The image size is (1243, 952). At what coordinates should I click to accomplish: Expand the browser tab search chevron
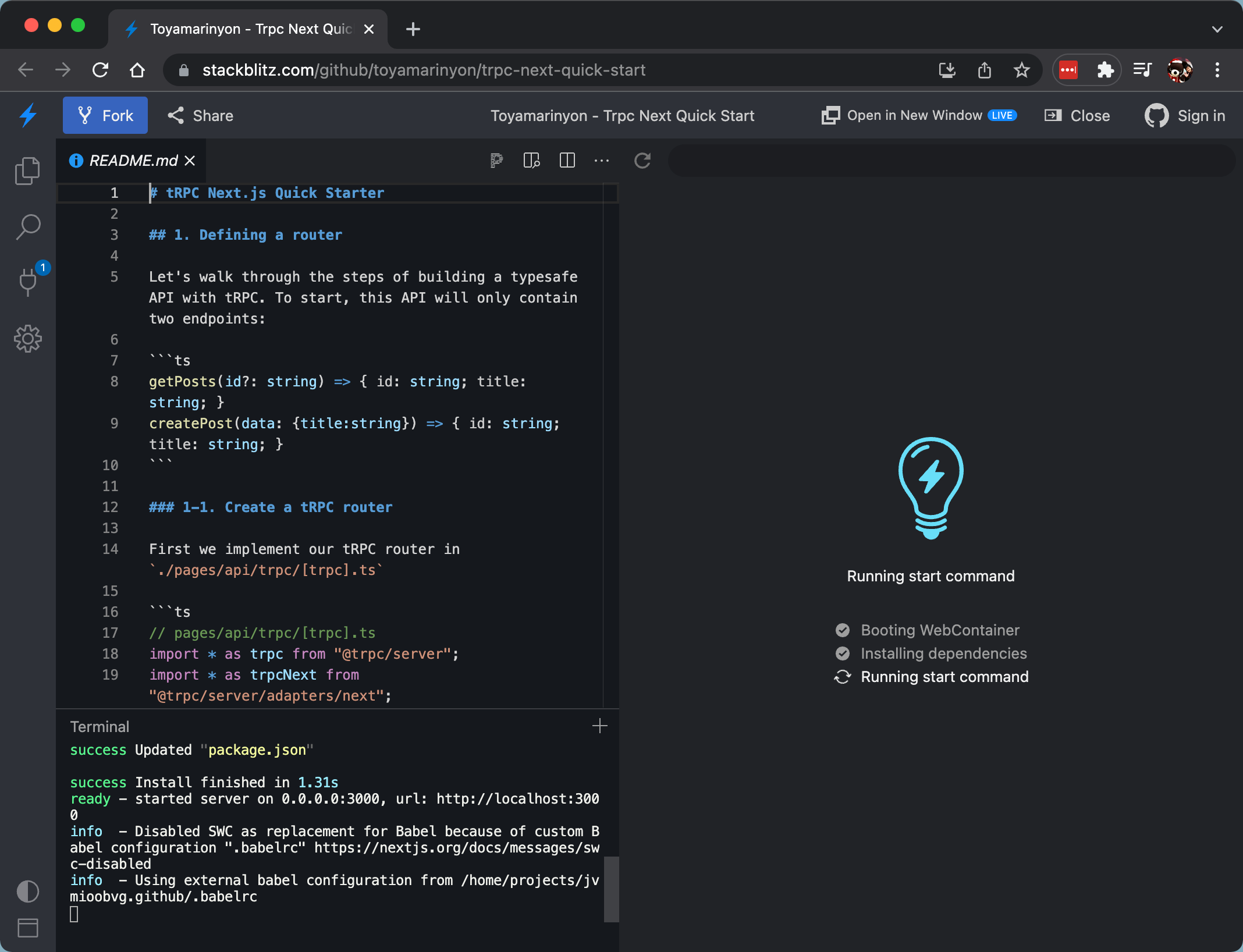1217,29
